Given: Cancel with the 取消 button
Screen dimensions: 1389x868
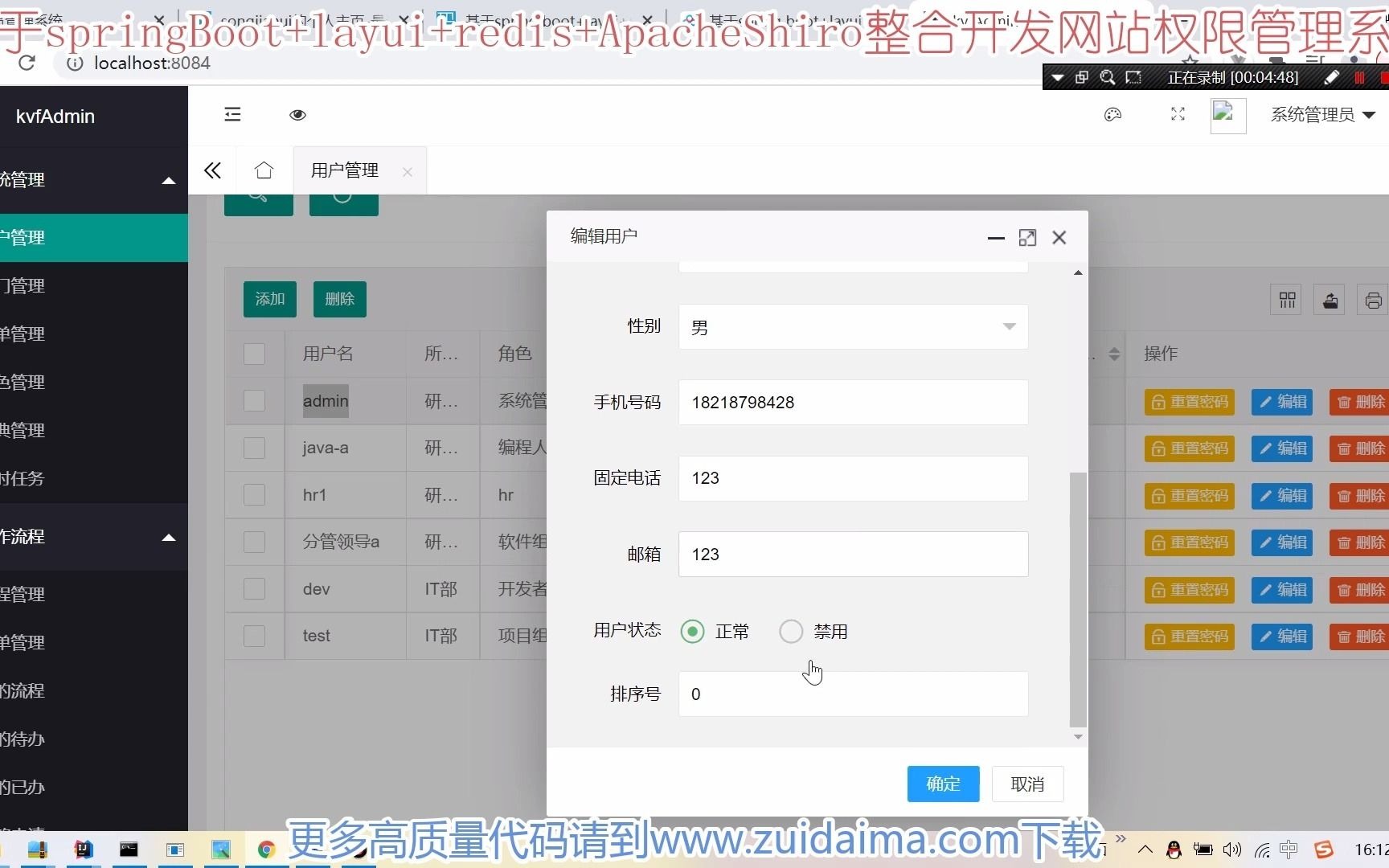Looking at the screenshot, I should click(1027, 784).
